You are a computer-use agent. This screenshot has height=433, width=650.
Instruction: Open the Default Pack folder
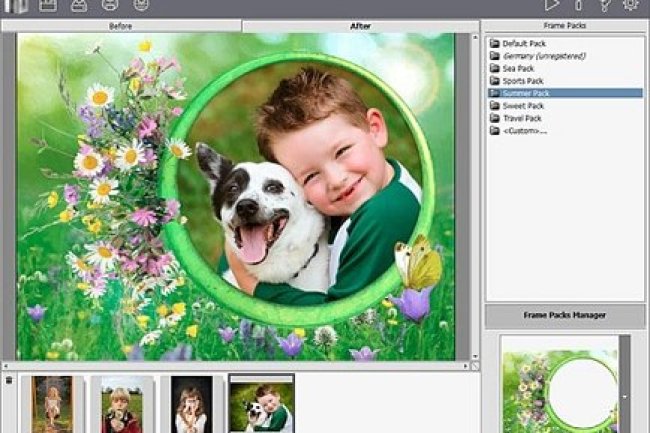[522, 44]
